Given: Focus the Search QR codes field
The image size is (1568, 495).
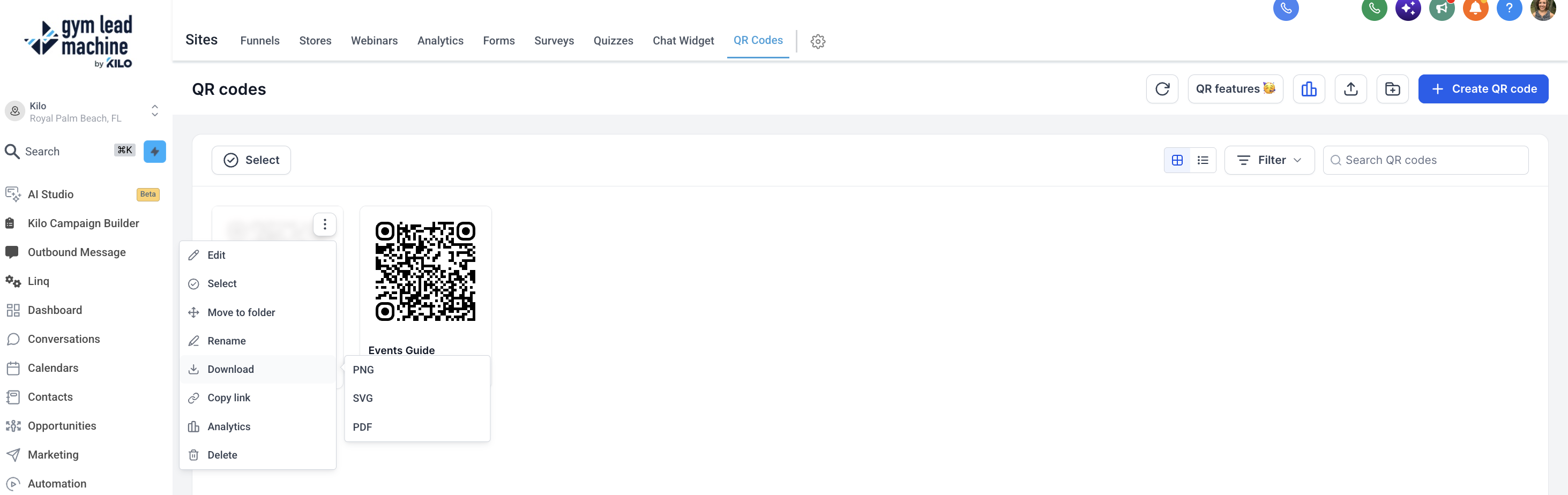Looking at the screenshot, I should (1425, 160).
